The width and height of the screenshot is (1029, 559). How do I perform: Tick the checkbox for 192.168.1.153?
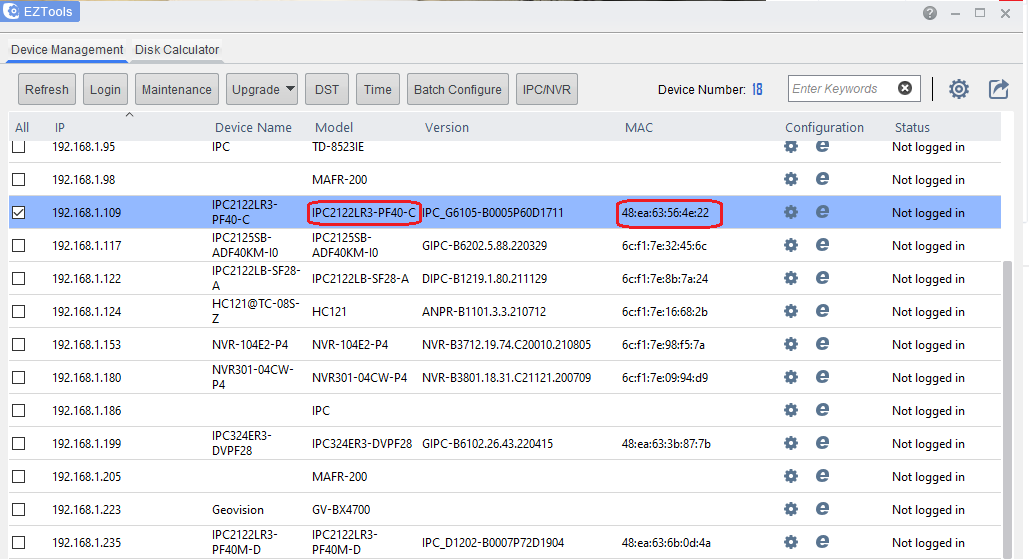(19, 344)
